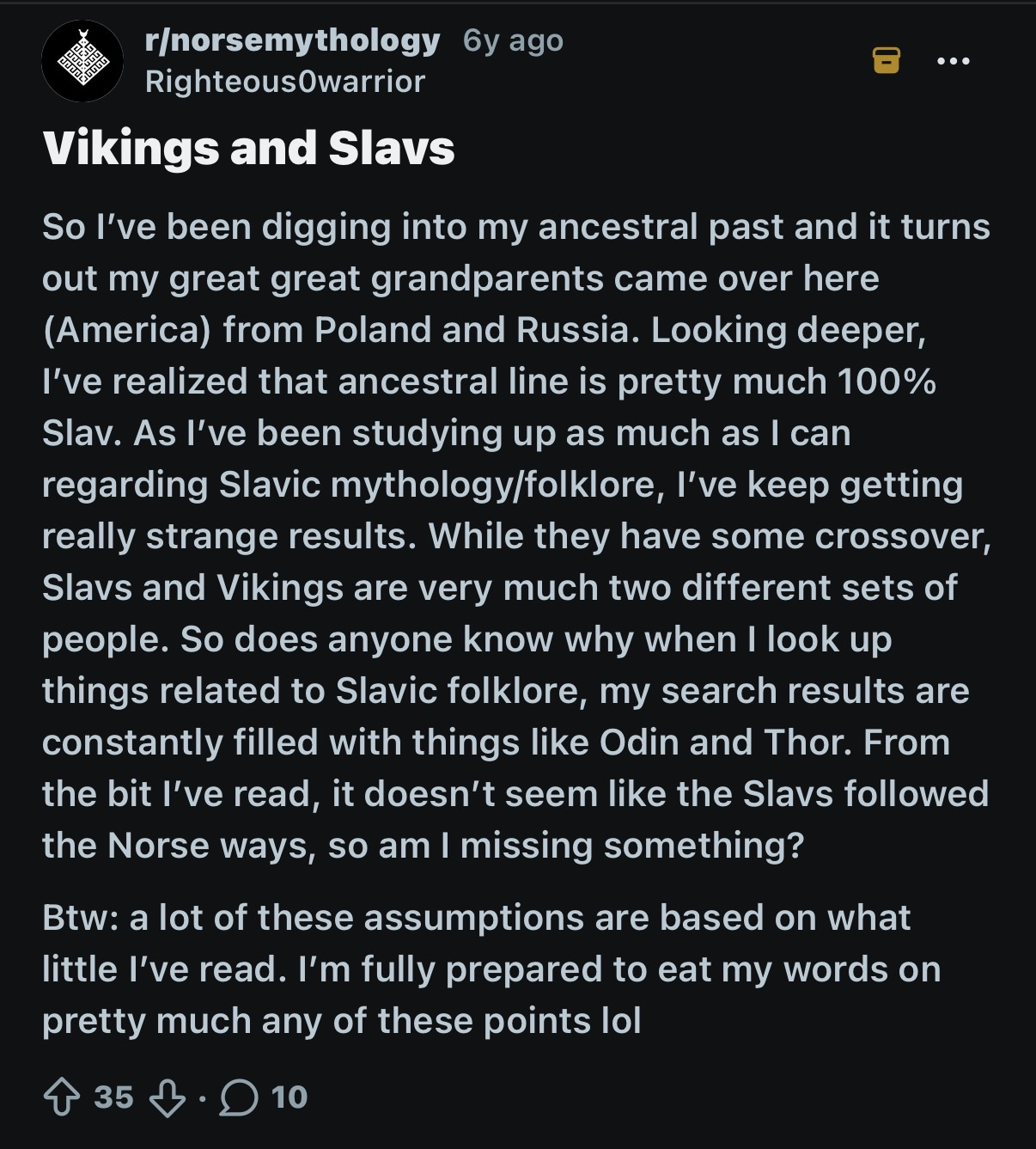This screenshot has height=1149, width=1036.
Task: Downvote the Vikings and Slavs post
Action: pyautogui.click(x=168, y=1097)
